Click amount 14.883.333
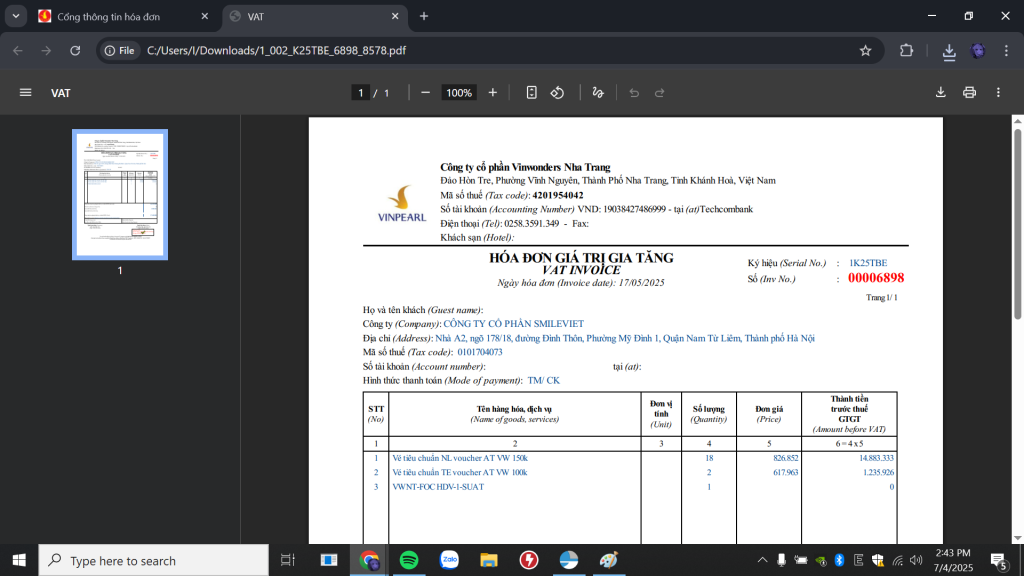The height and width of the screenshot is (576, 1024). click(x=876, y=458)
